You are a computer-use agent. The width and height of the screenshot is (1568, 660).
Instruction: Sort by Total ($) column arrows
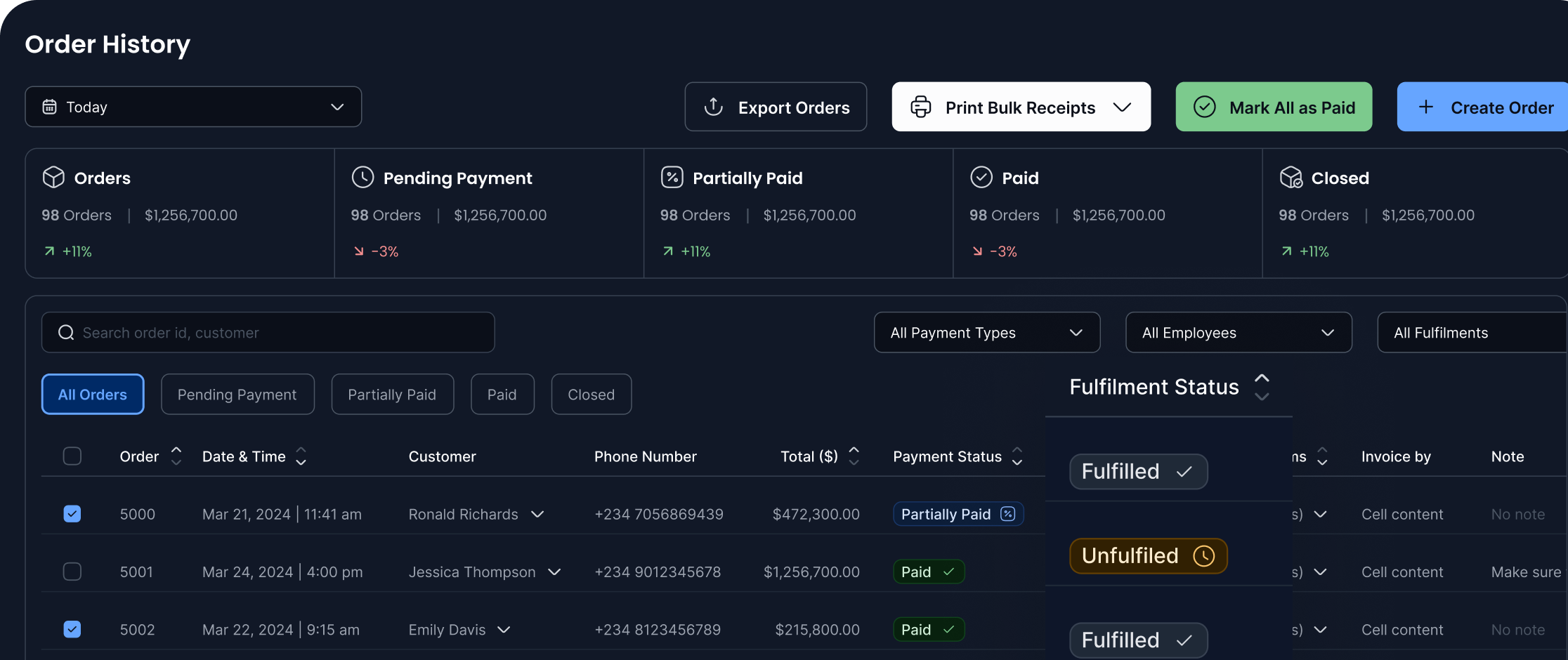(854, 456)
